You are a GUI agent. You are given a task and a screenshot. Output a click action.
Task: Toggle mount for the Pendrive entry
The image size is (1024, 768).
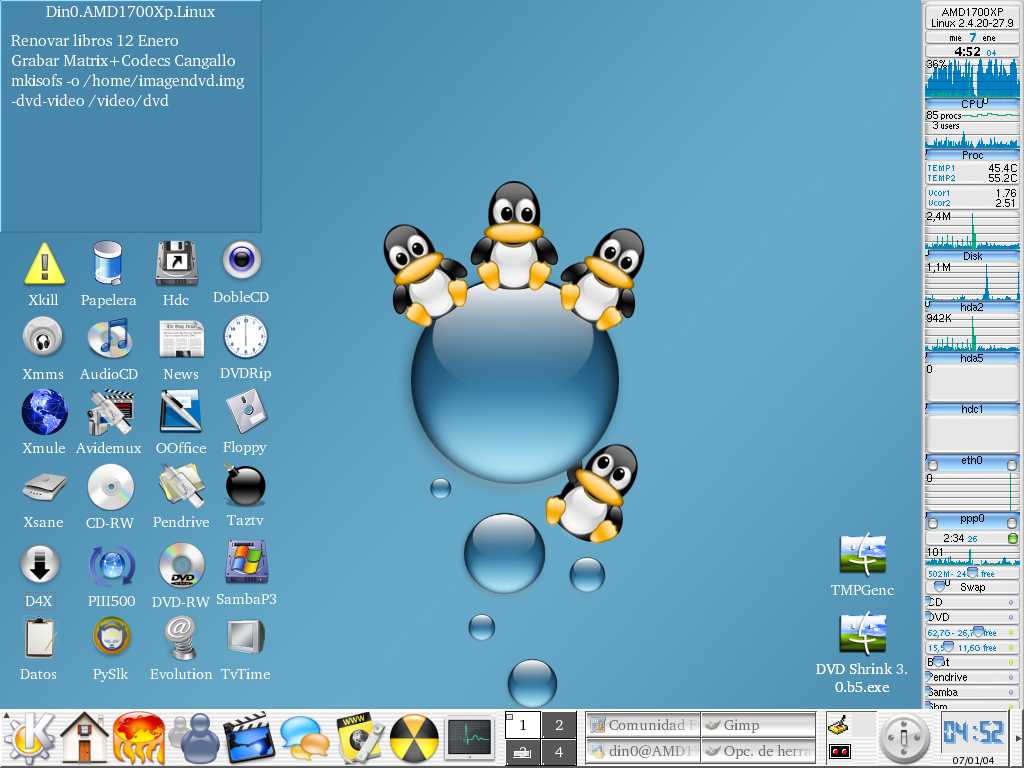coord(1010,677)
